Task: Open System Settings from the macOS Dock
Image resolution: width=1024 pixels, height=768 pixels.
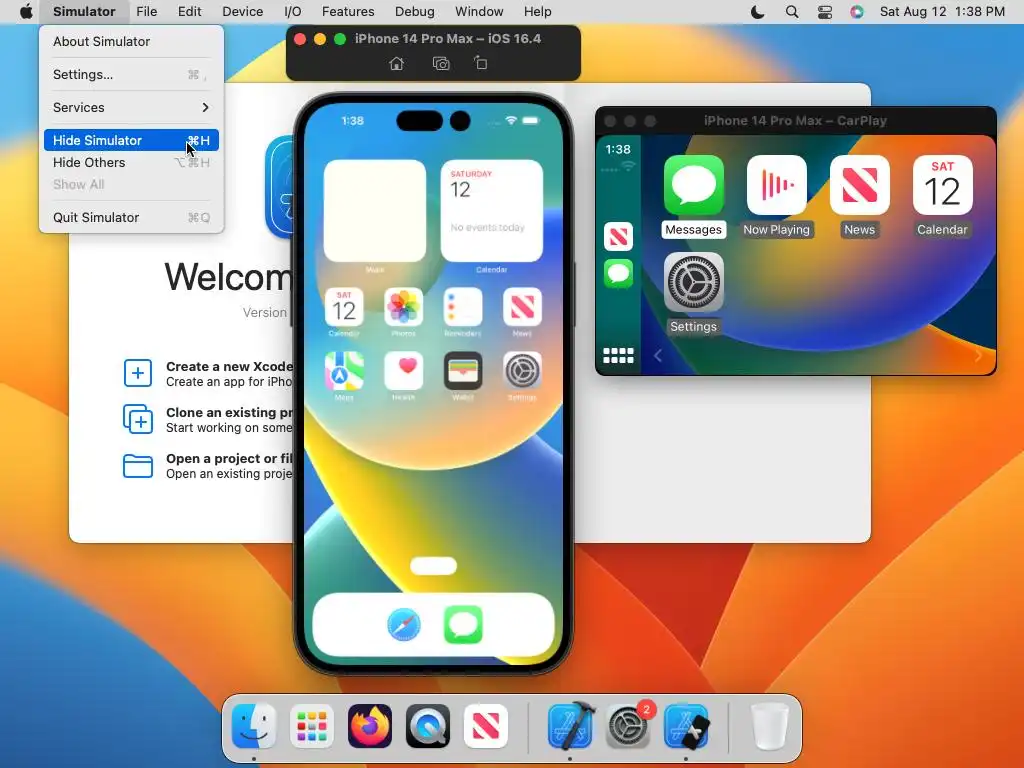Action: 628,726
